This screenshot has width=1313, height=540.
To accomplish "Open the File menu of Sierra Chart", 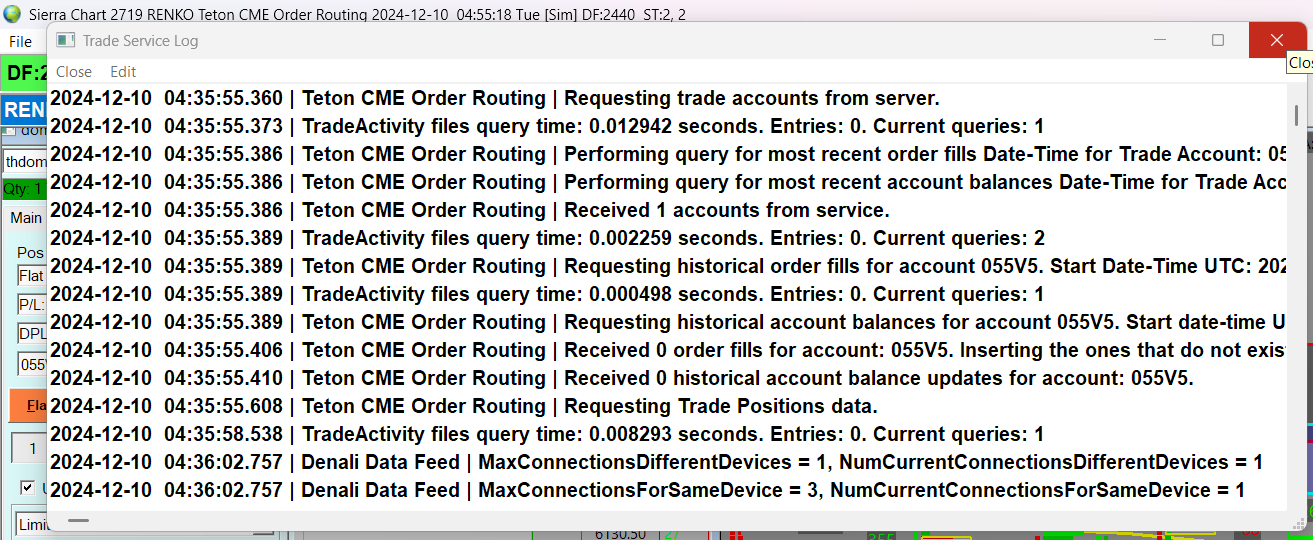I will (x=20, y=42).
